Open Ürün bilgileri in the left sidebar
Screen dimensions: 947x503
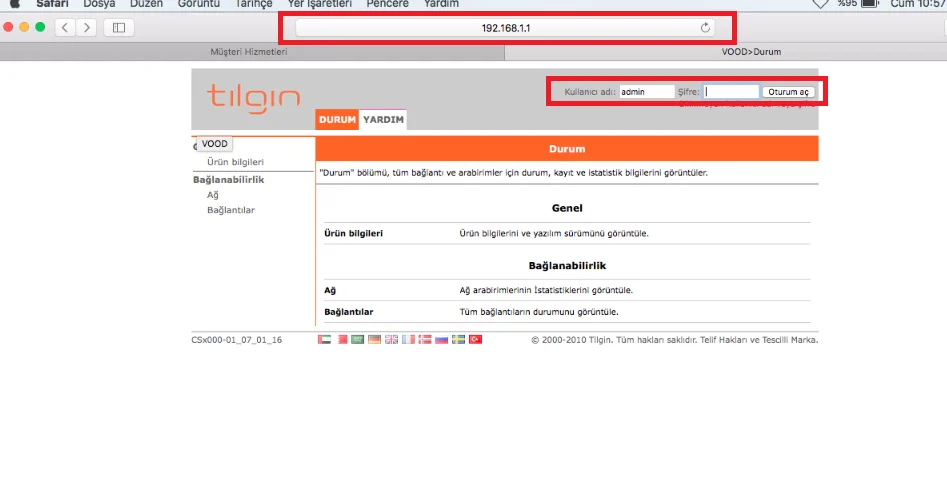tap(235, 162)
